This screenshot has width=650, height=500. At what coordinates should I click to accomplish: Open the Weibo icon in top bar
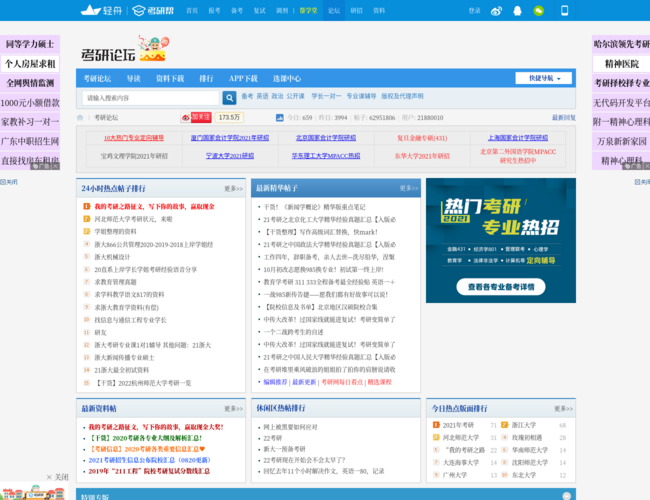click(496, 11)
